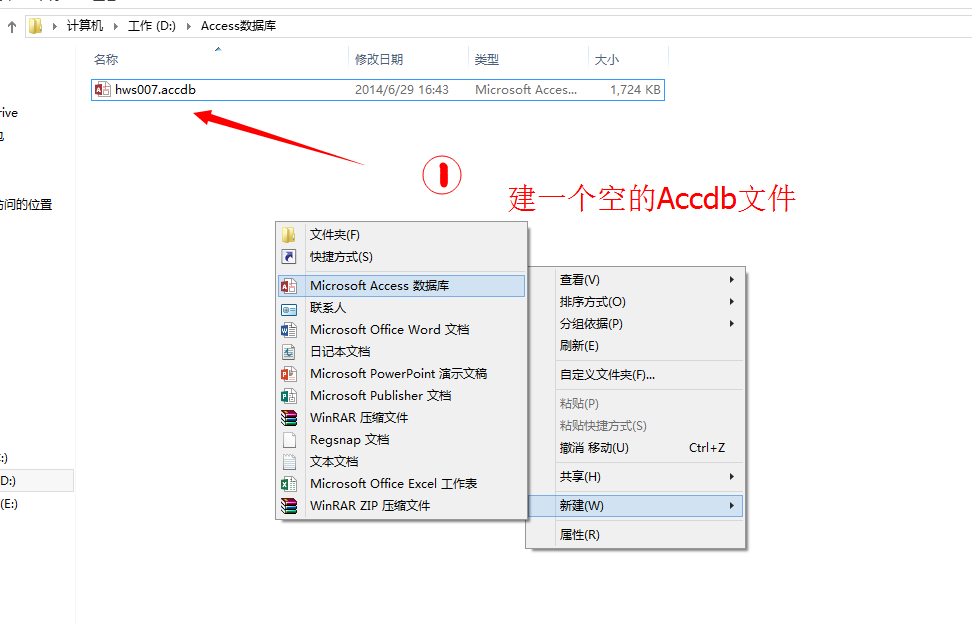This screenshot has width=972, height=625.
Task: Create a new 文本文档 text file
Action: tap(402, 462)
